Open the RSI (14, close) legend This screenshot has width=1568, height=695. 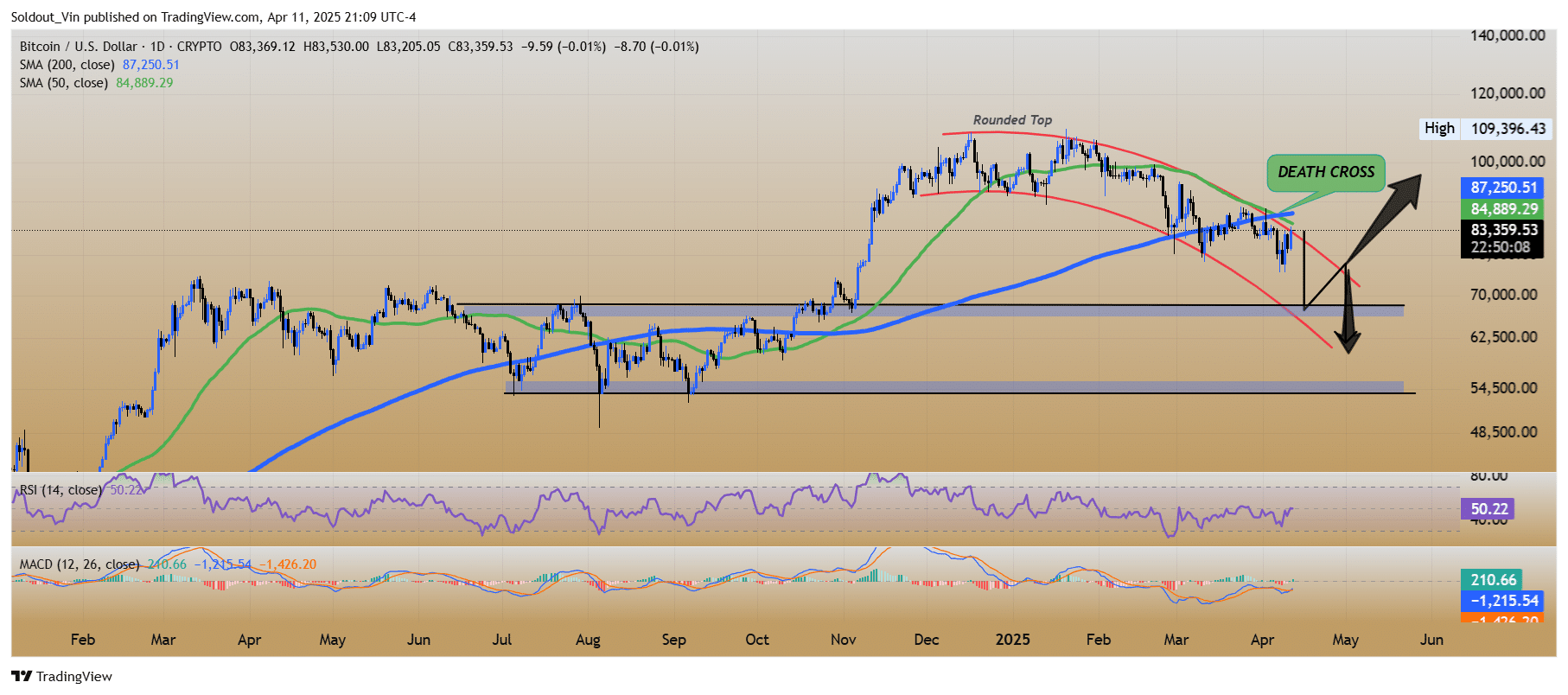tap(61, 490)
